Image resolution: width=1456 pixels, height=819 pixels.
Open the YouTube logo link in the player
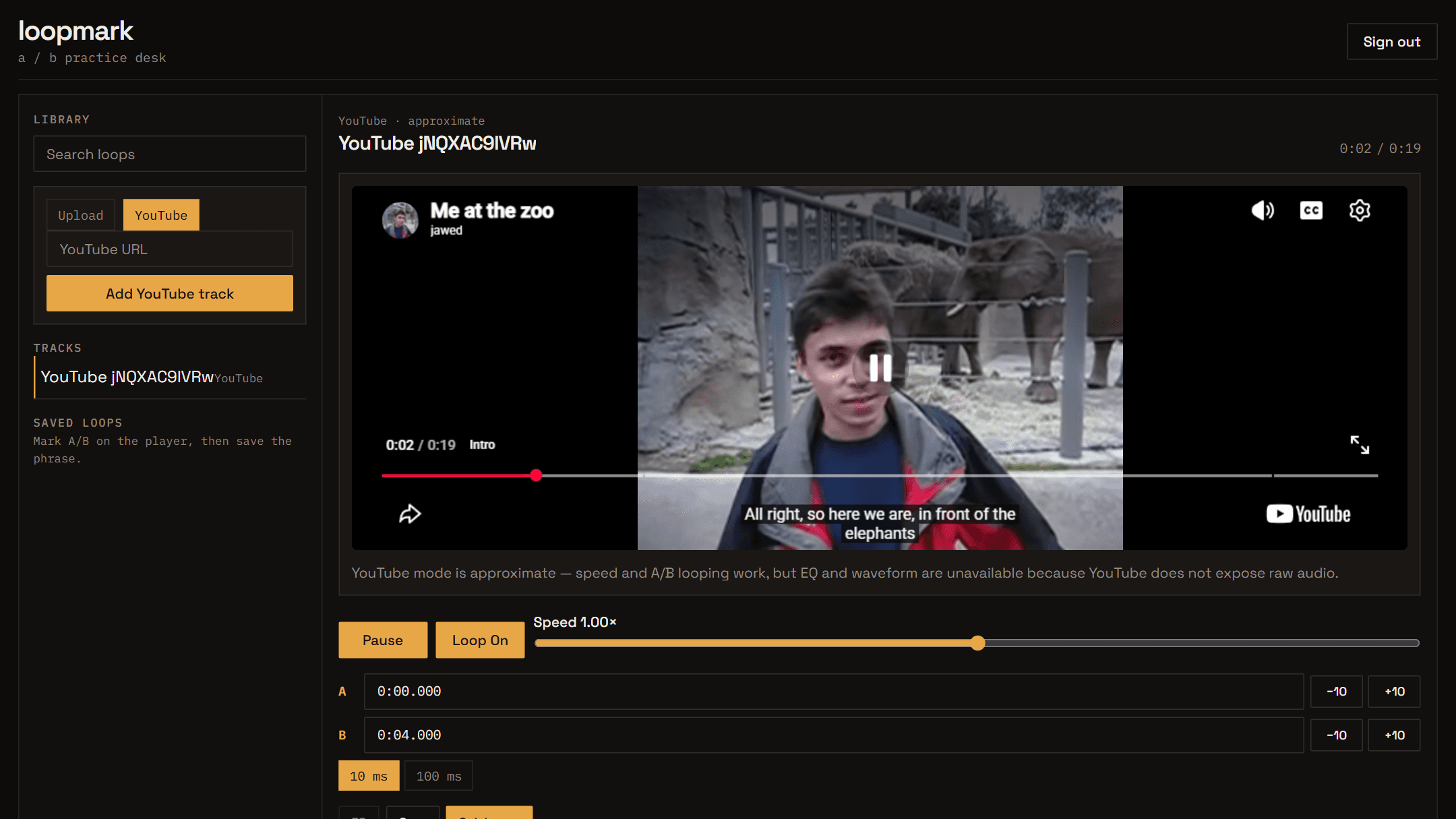pos(1308,514)
